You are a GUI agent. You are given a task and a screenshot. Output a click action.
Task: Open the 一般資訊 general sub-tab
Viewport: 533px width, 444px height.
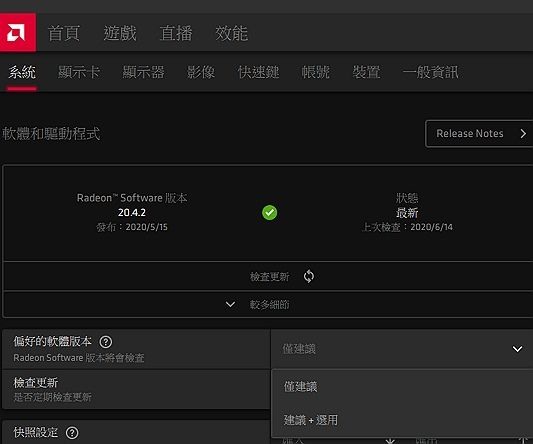pos(430,72)
